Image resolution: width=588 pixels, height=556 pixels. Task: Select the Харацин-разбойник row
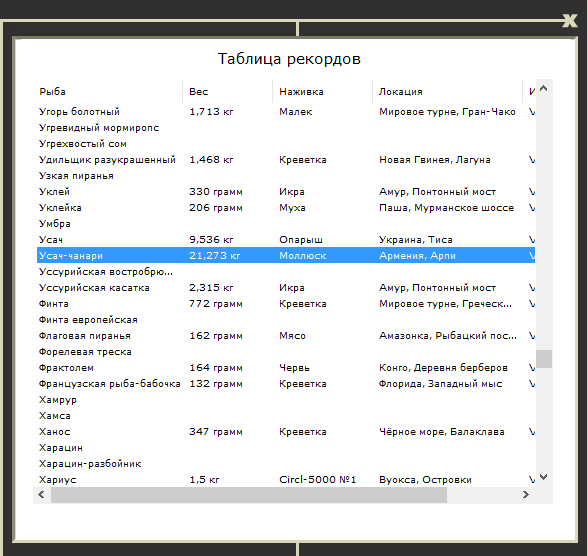(286, 464)
